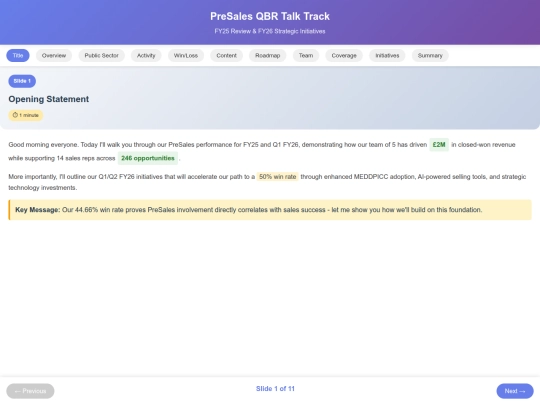Switch to the Public Sector tab
The width and height of the screenshot is (540, 405).
tap(102, 55)
